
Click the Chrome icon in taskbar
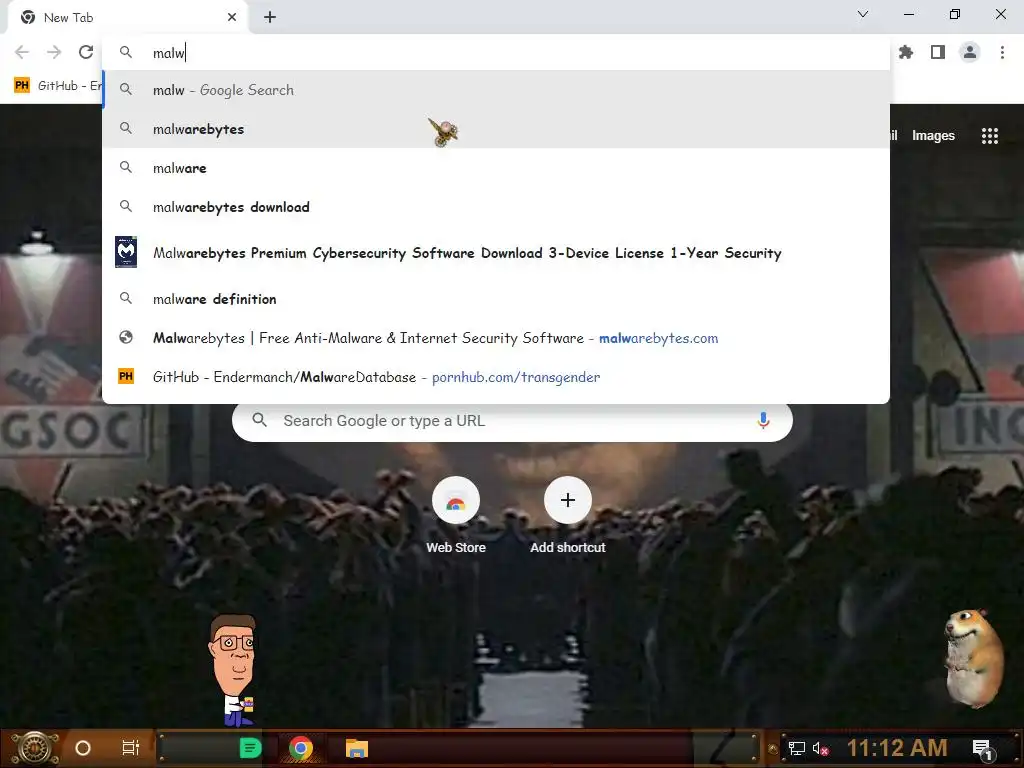301,748
